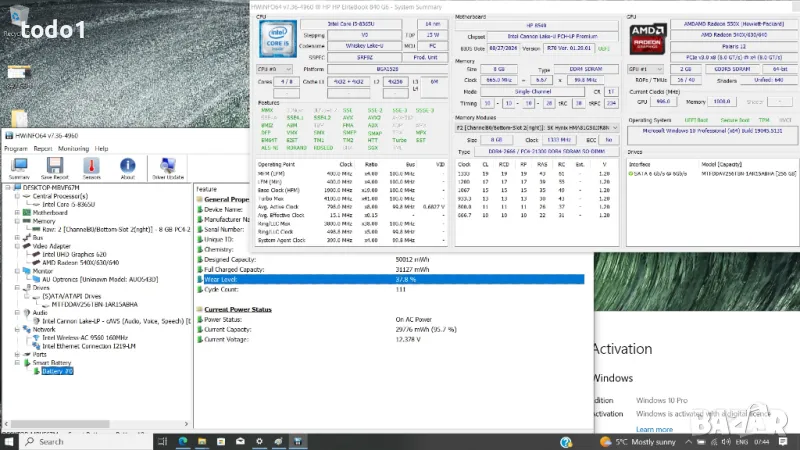This screenshot has width=800, height=450.
Task: Select AMD Radeon 540X/630/640 in tree
Action: [x=81, y=262]
